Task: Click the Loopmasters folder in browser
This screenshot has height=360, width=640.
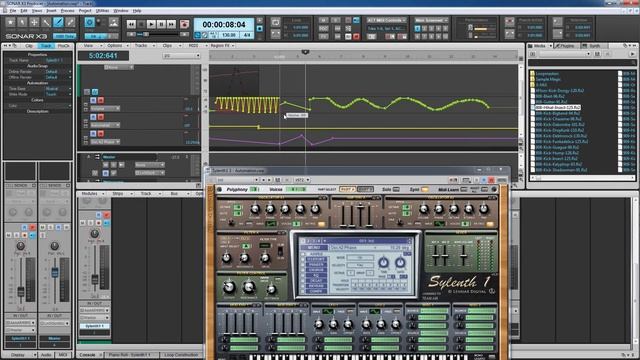Action: click(x=547, y=74)
